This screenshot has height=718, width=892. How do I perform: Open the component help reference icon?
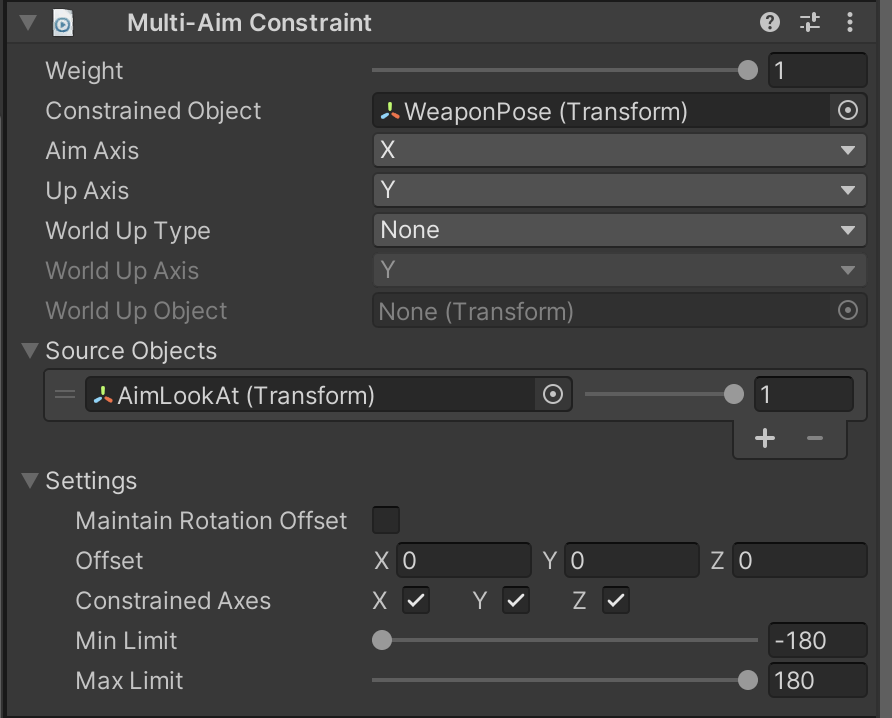(x=770, y=23)
